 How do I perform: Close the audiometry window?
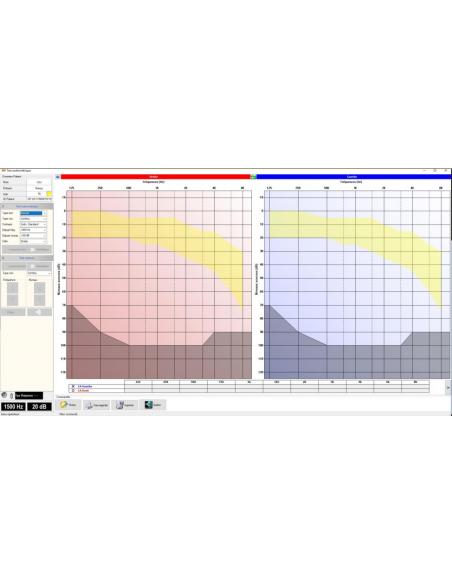pos(446,171)
